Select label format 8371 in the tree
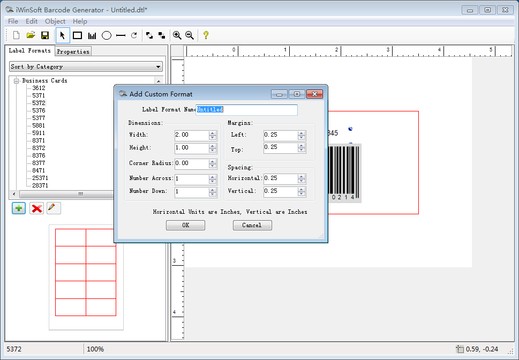 click(39, 141)
